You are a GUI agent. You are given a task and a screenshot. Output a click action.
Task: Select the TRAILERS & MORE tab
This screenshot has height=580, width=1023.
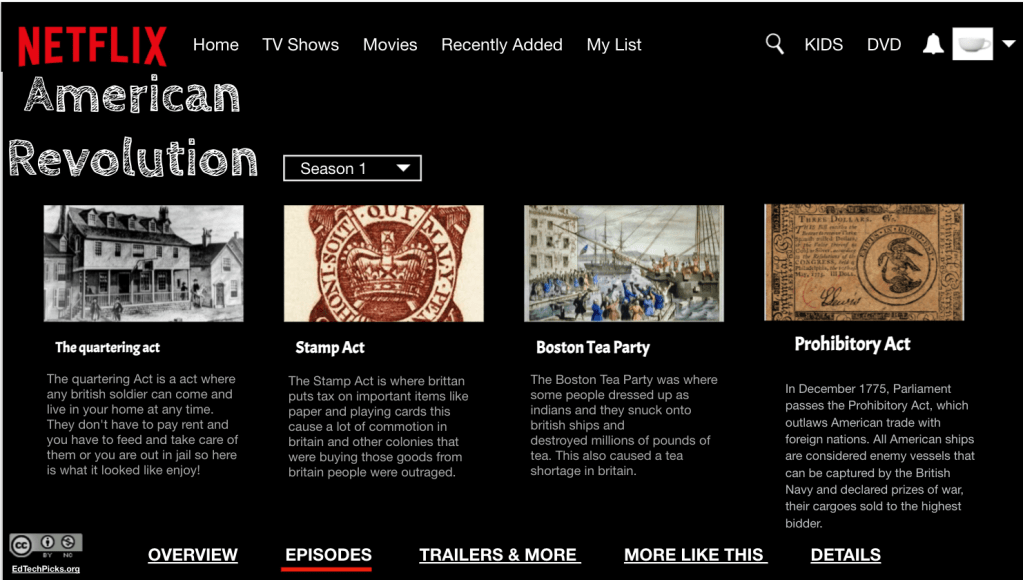pyautogui.click(x=500, y=555)
